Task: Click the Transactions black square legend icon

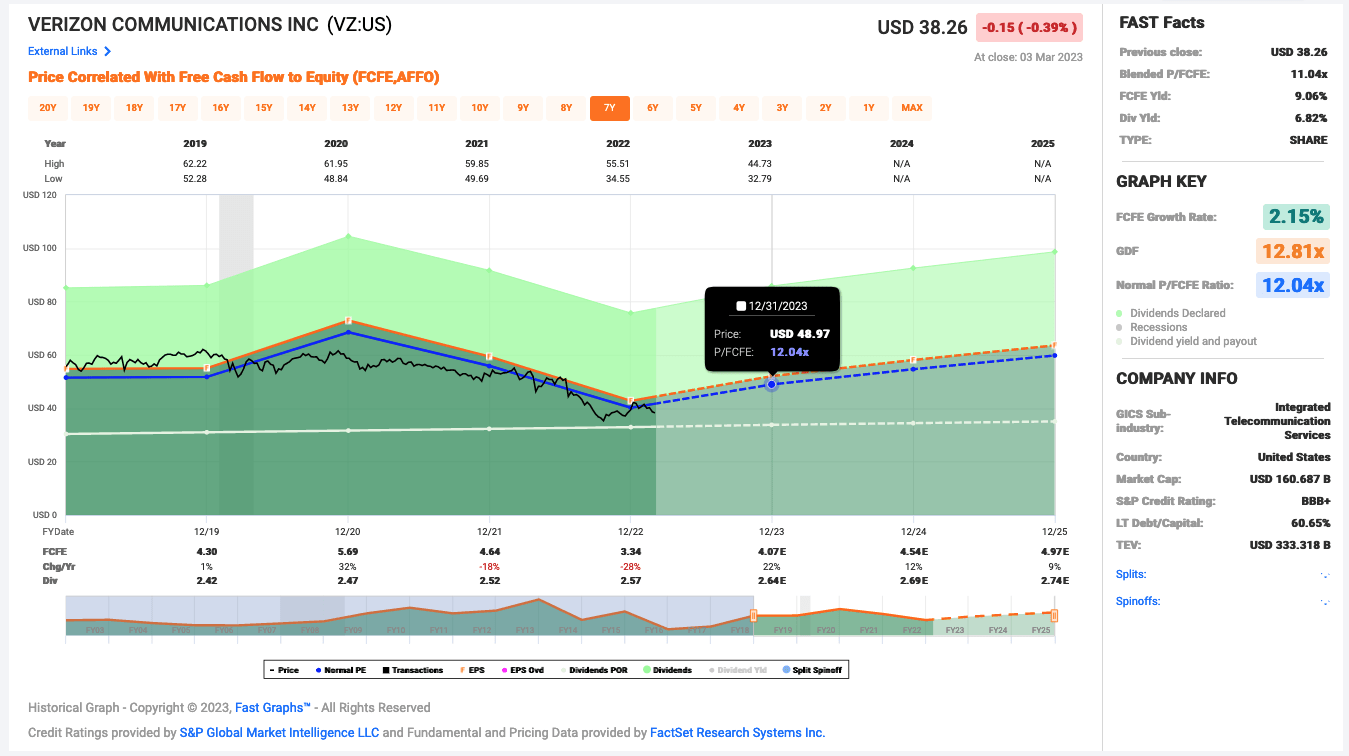Action: [x=385, y=669]
